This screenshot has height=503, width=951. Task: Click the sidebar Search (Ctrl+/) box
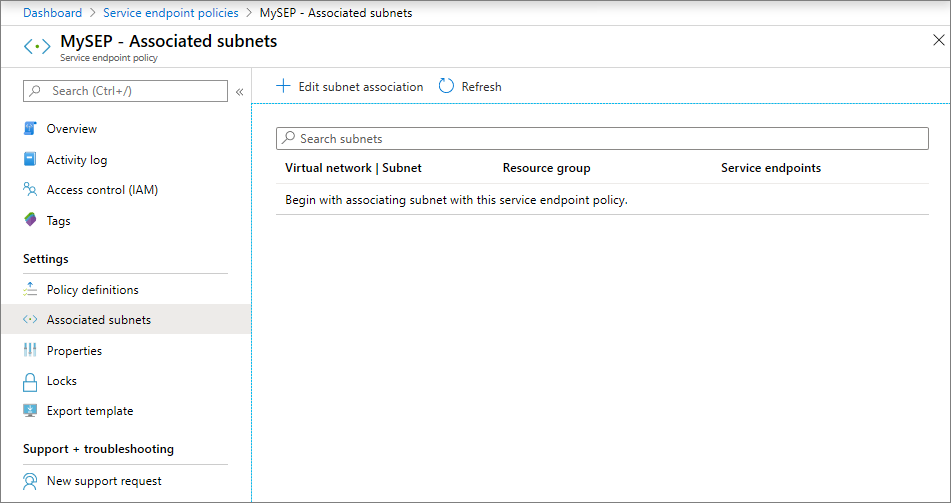click(126, 91)
